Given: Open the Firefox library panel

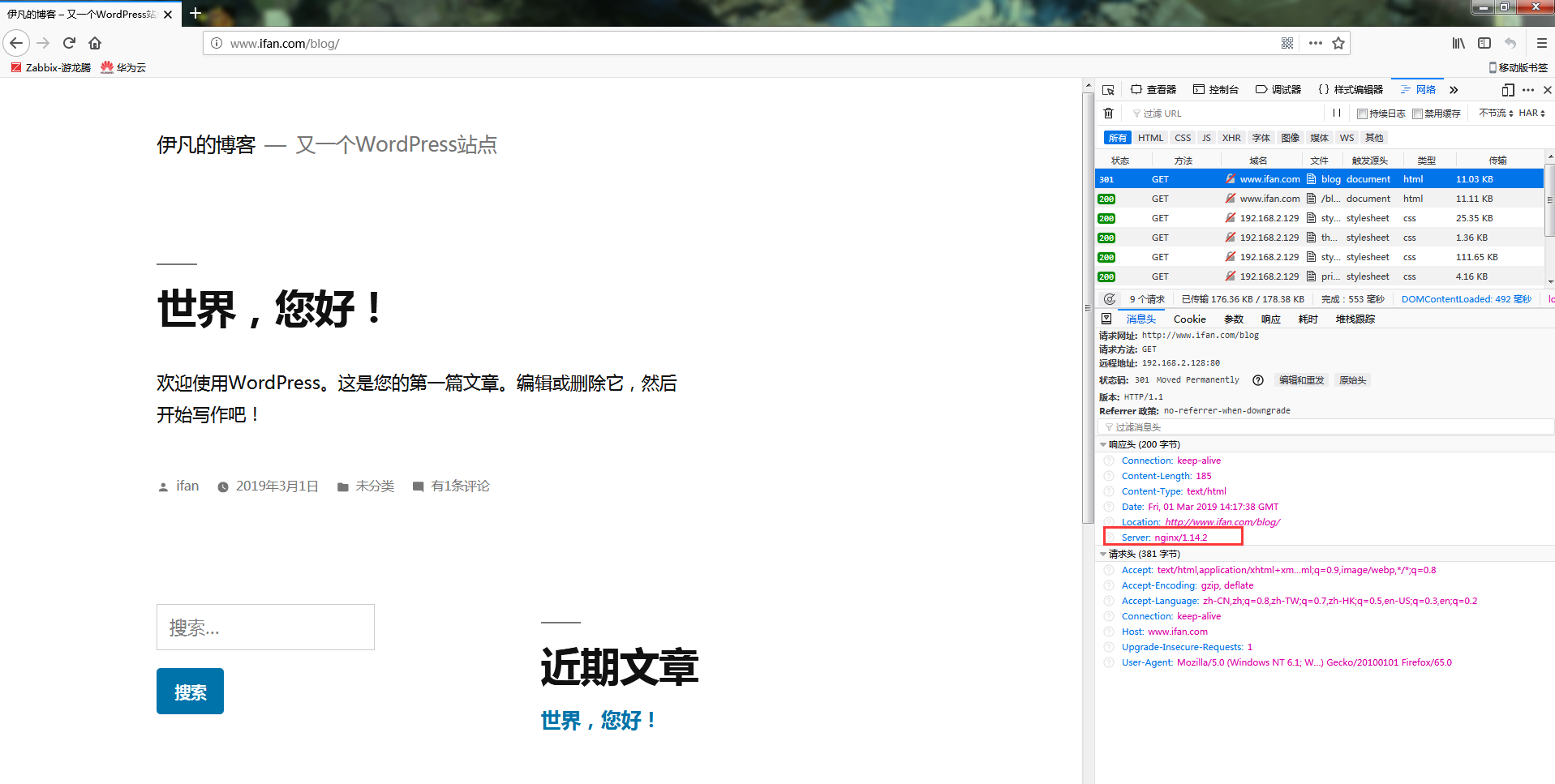Looking at the screenshot, I should (x=1458, y=43).
